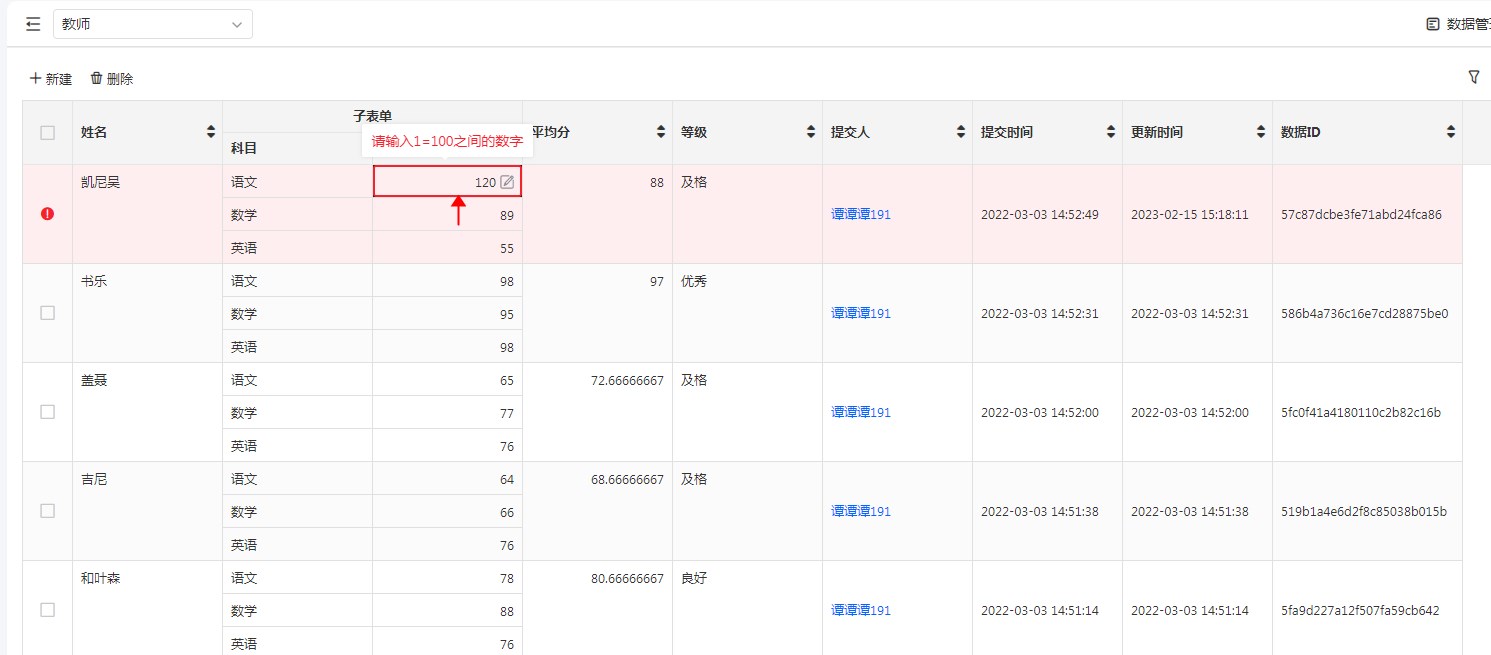Sort by the 姓名 column arrows
1491x655 pixels.
(211, 132)
